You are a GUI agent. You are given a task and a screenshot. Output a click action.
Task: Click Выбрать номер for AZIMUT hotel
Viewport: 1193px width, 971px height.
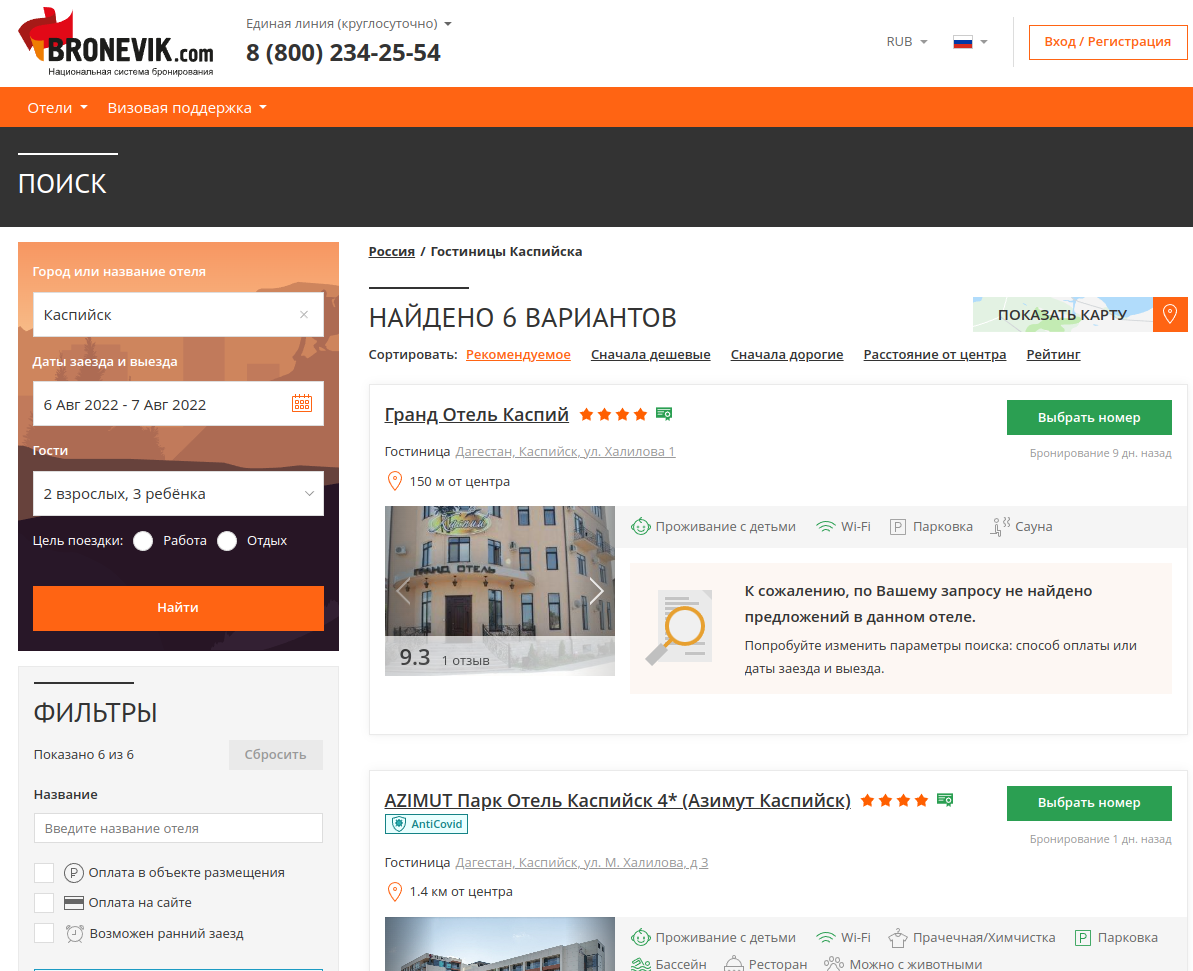tap(1089, 803)
